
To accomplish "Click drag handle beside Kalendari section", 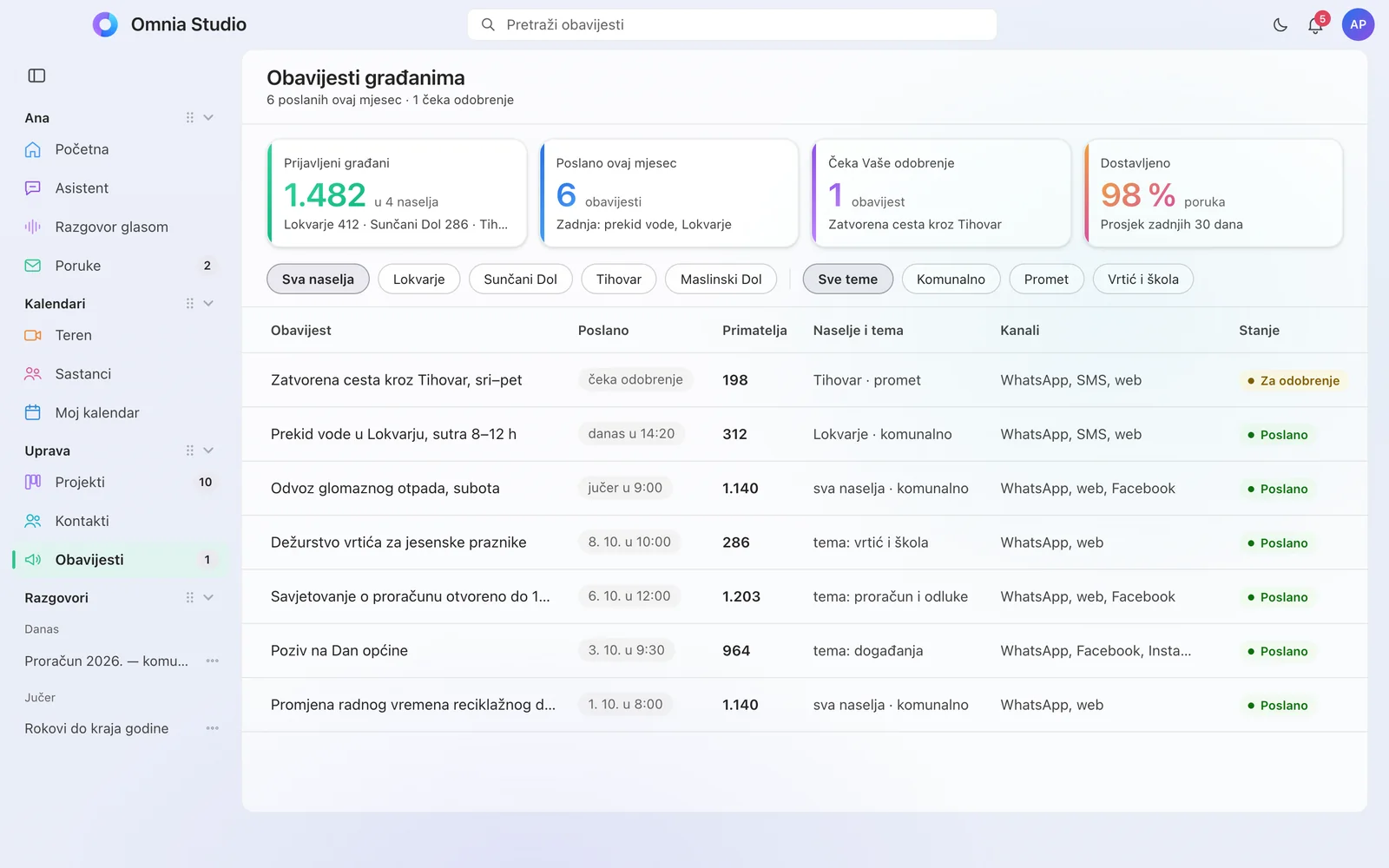I will coord(189,304).
